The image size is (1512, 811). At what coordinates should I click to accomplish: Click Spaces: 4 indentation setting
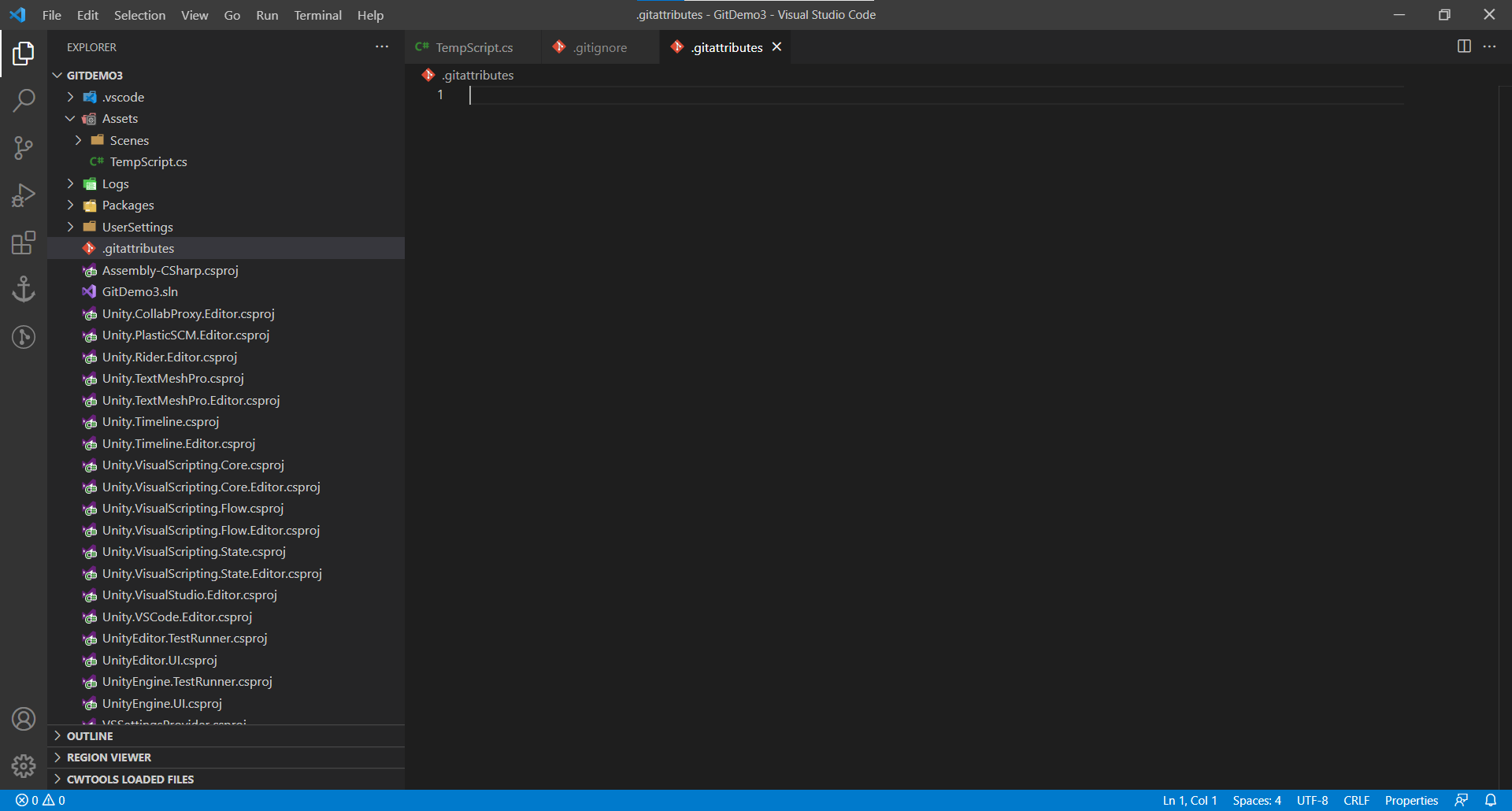(x=1257, y=800)
